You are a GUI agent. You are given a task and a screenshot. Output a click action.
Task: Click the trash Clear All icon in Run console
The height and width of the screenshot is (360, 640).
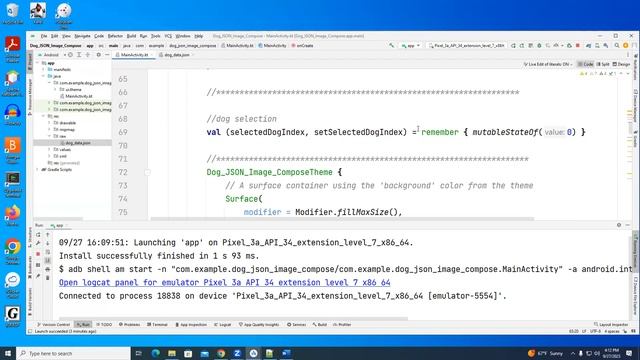click(x=48, y=278)
